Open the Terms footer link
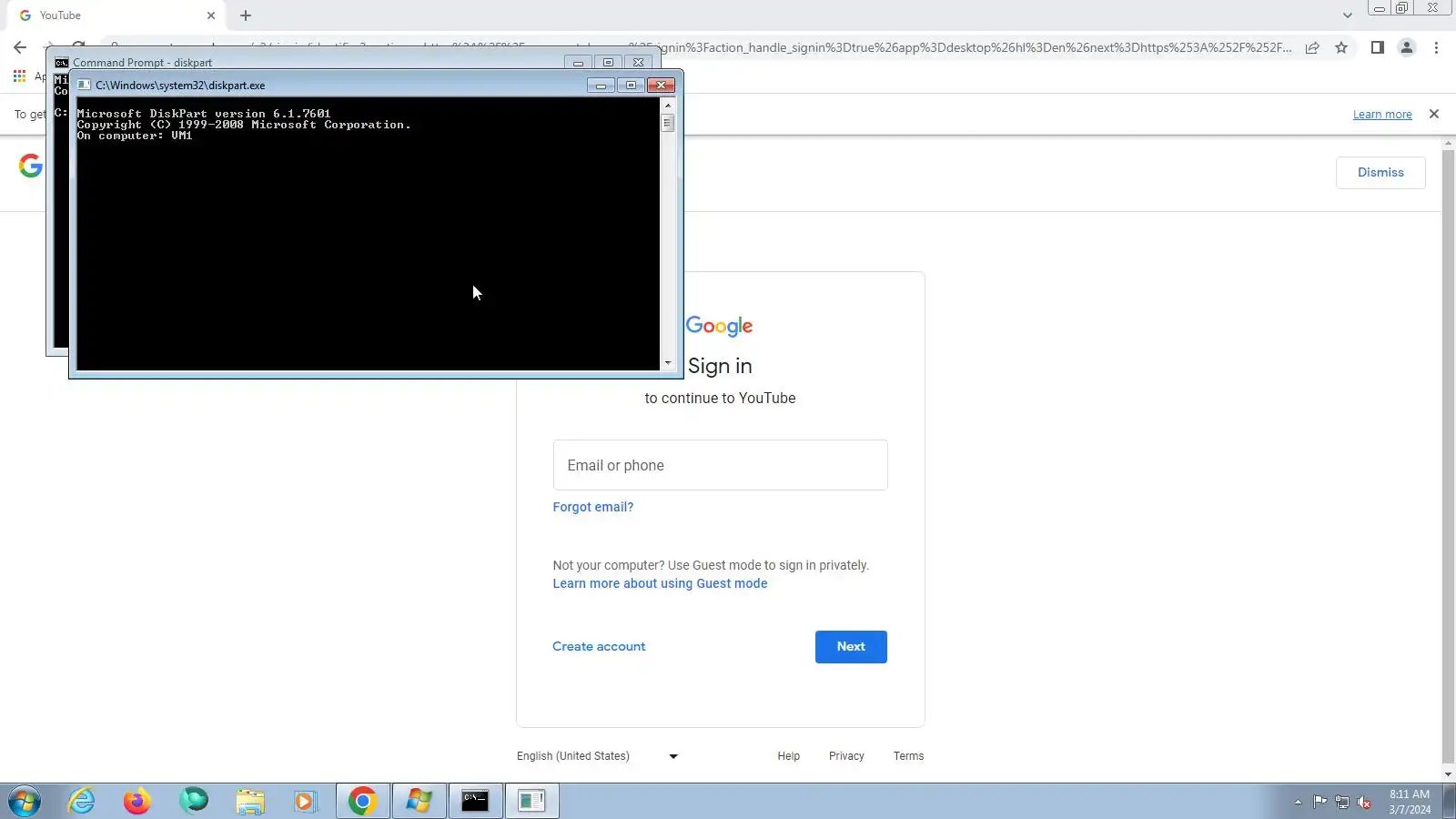The height and width of the screenshot is (819, 1456). point(908,756)
